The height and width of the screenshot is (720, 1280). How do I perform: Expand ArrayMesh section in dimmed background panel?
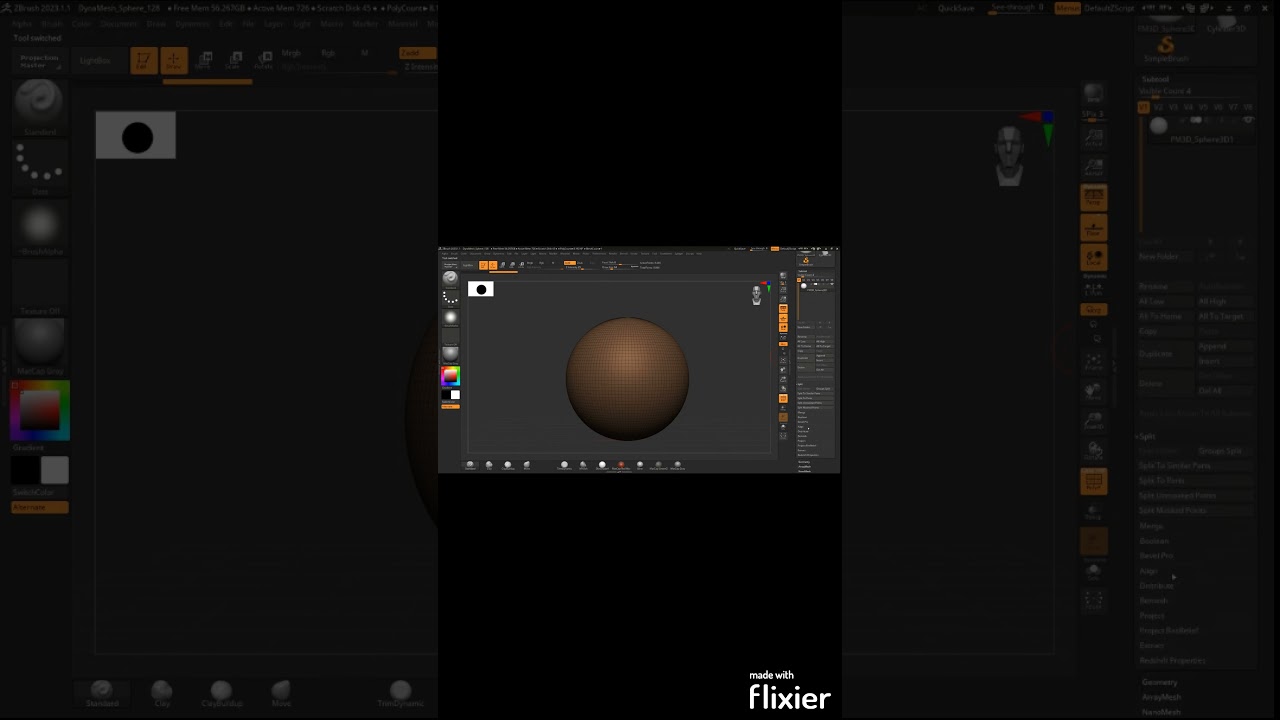[x=1161, y=697]
